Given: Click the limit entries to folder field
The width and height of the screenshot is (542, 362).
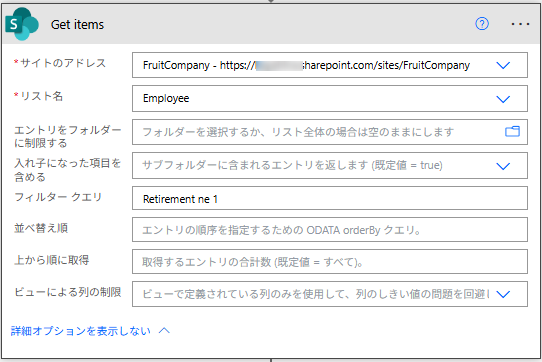Looking at the screenshot, I should pos(330,132).
